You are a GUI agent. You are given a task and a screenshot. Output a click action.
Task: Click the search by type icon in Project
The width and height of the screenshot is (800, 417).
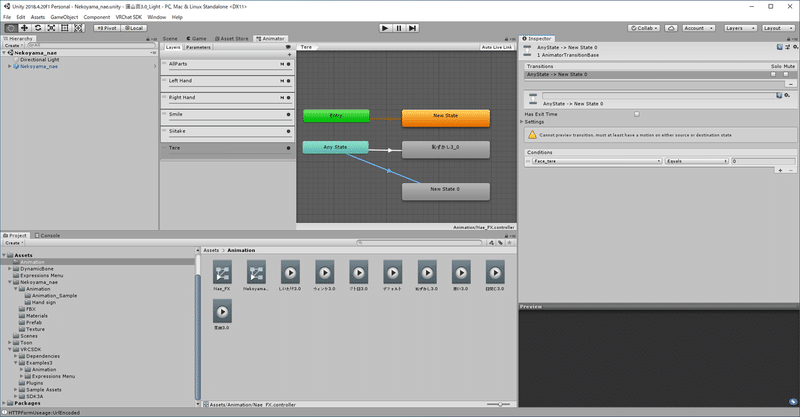coord(491,243)
